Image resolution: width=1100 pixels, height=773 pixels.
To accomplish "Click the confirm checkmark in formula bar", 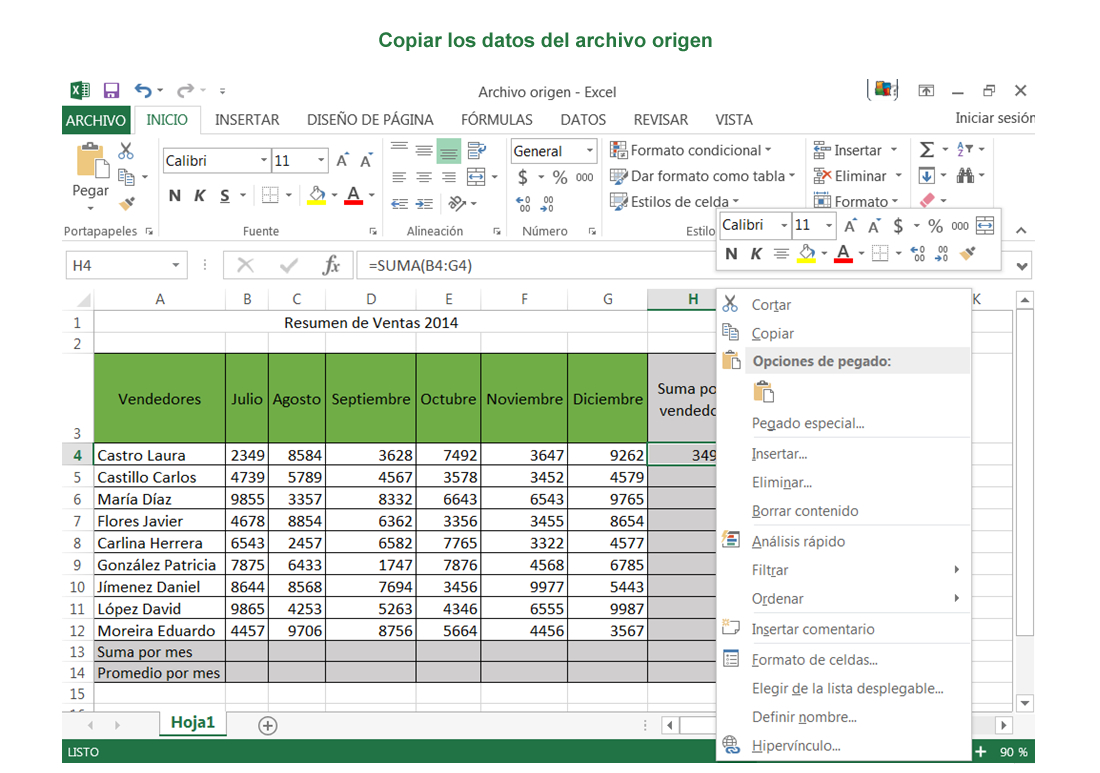I will tap(288, 265).
